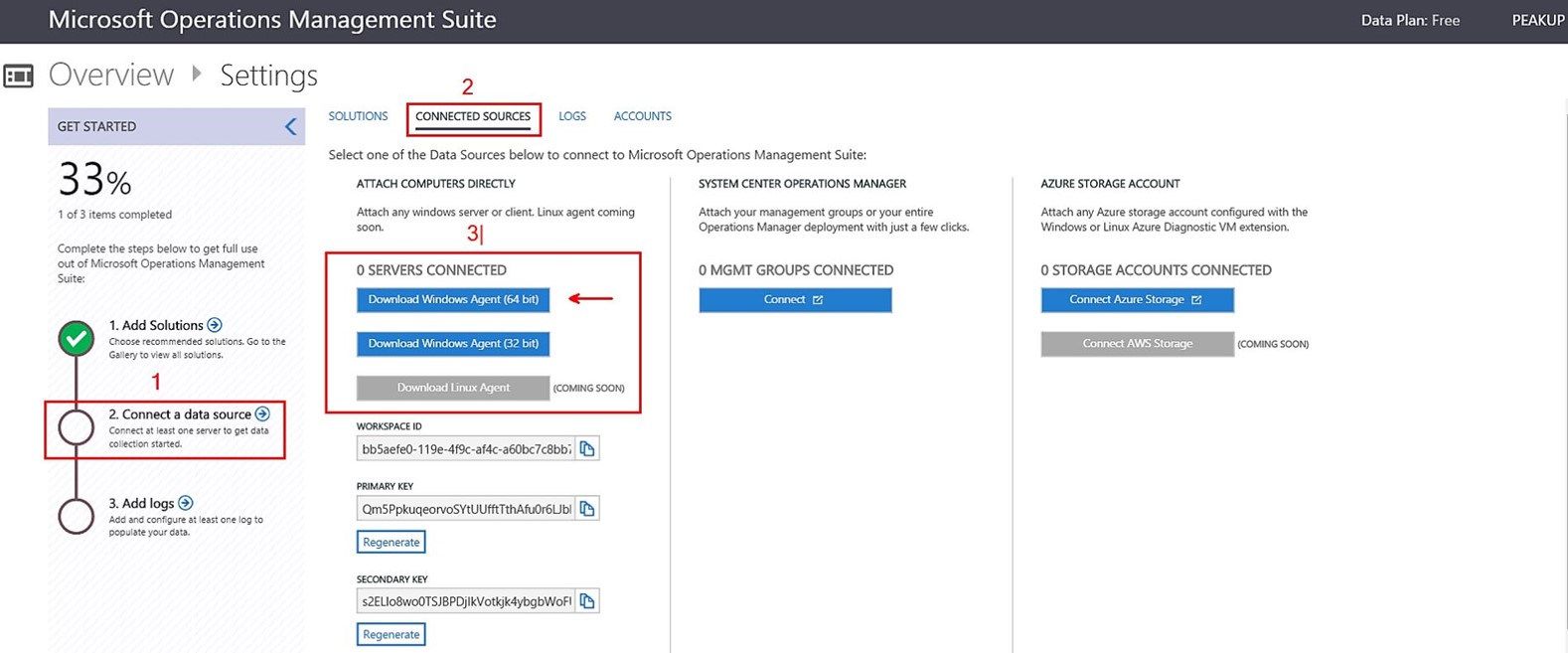Click the Data Plan: Free label
The image size is (1568, 653).
[1410, 20]
